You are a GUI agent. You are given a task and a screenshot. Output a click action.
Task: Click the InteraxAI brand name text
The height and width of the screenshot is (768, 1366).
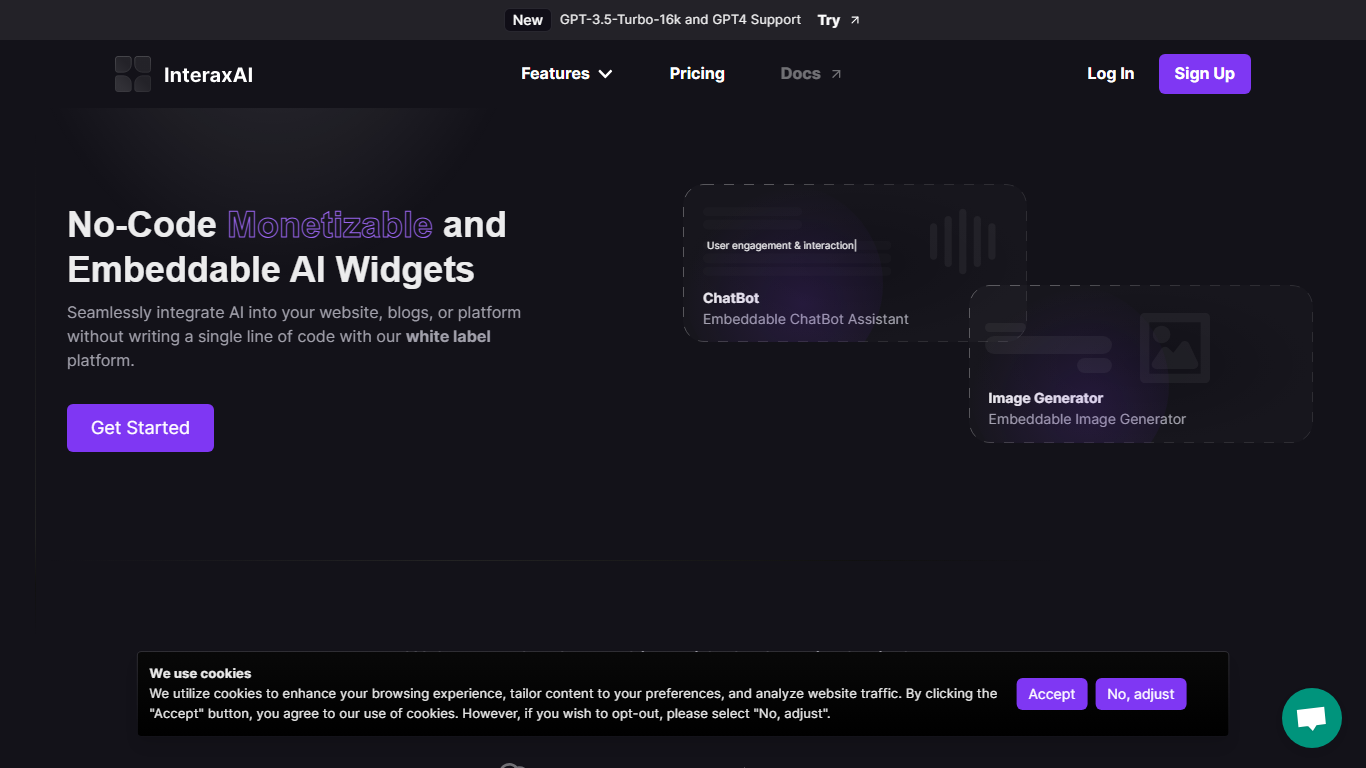point(208,75)
